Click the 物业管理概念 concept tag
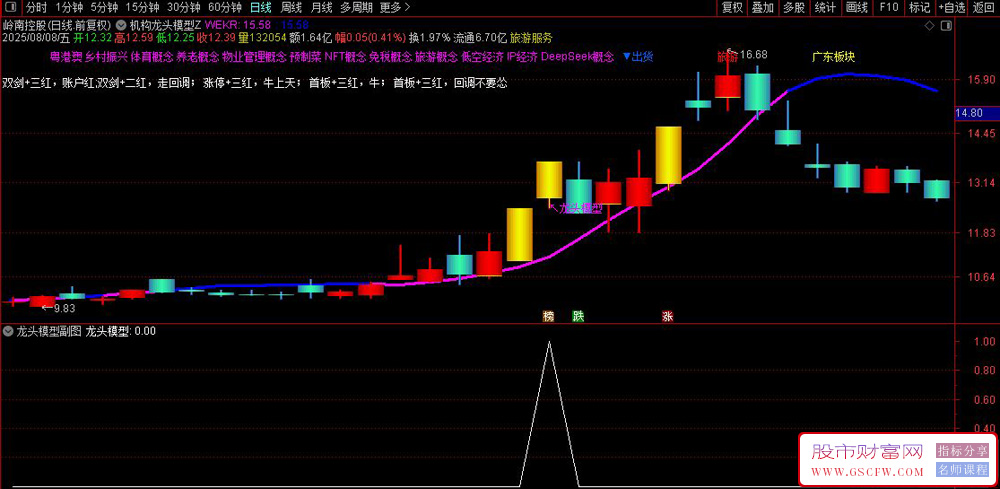1000x489 pixels. [254, 57]
